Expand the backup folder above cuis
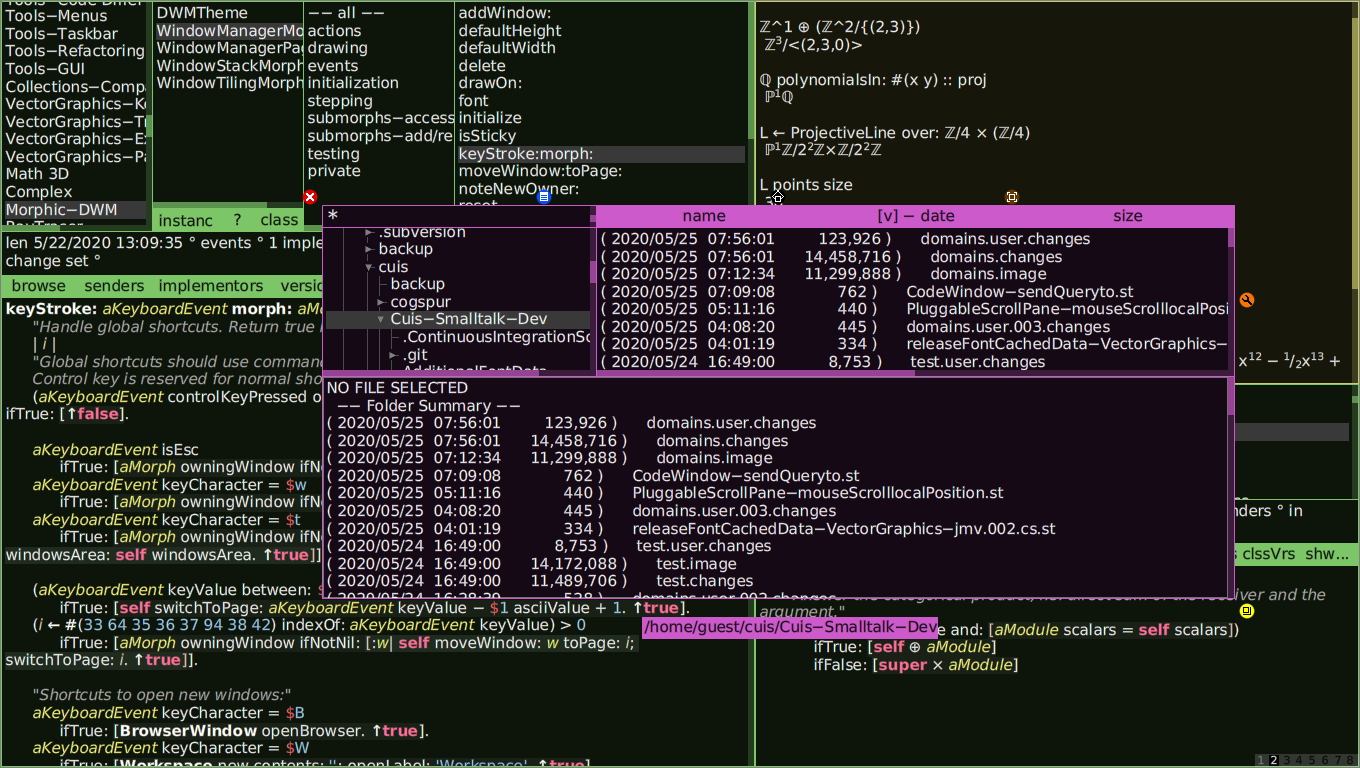Viewport: 1360px width, 768px height. click(370, 249)
